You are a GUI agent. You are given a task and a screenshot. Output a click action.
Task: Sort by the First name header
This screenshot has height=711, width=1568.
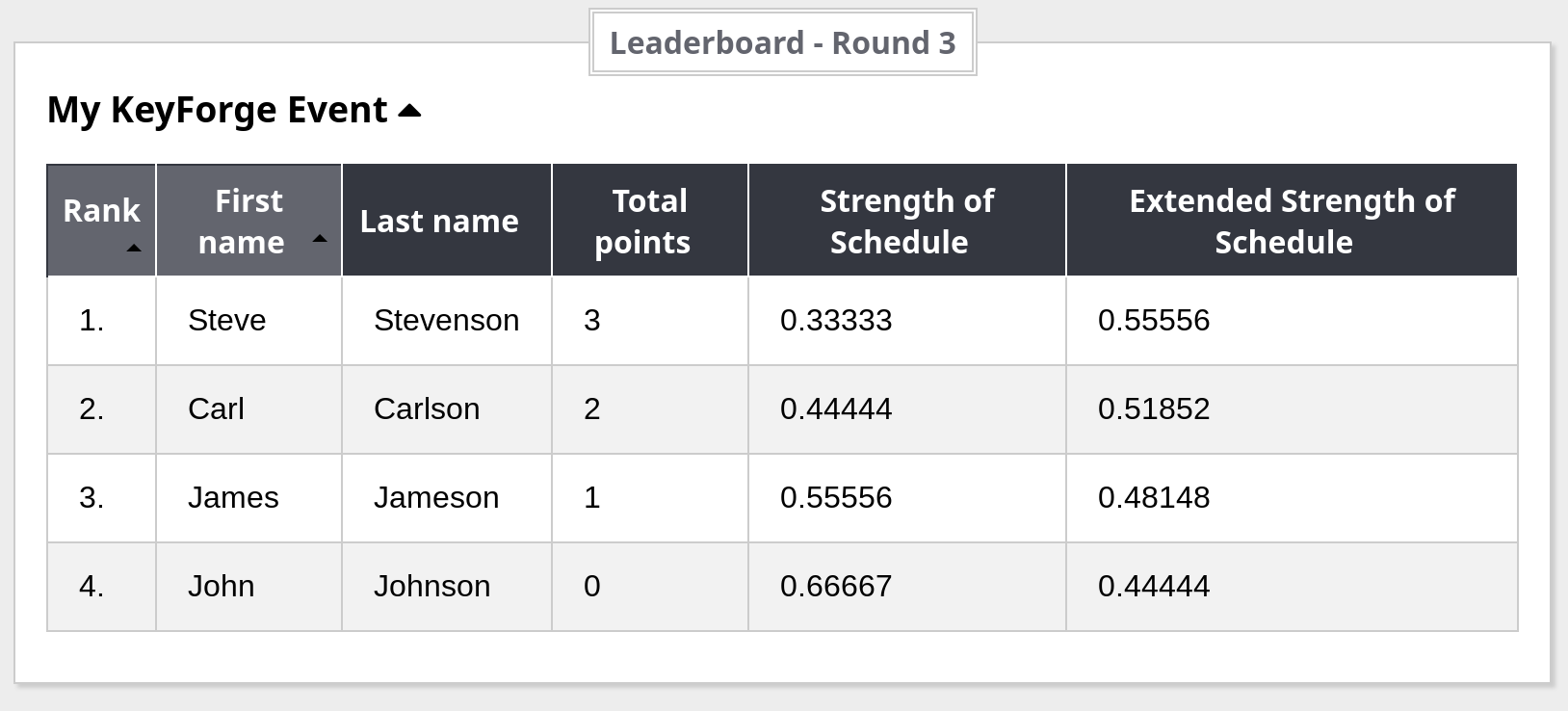pos(242,222)
